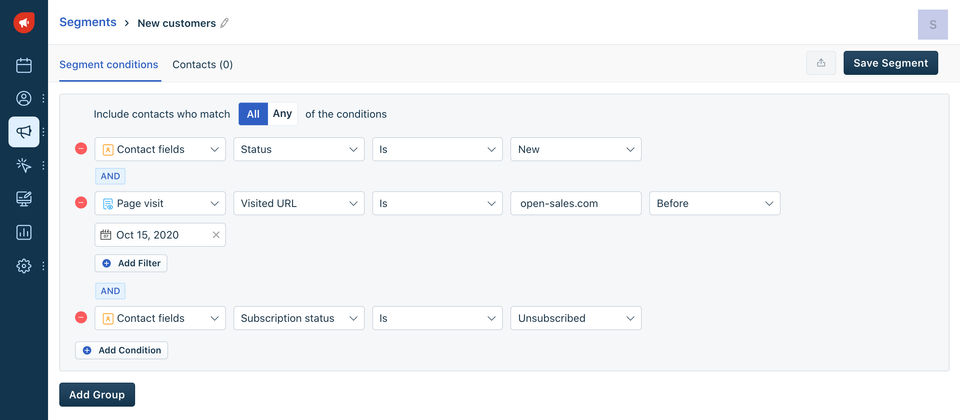Open the Before time filter dropdown
The image size is (960, 420).
coord(714,203)
